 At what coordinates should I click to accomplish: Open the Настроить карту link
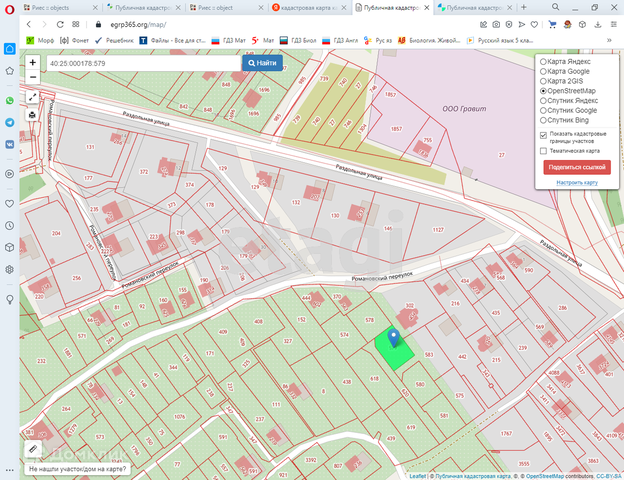577,183
